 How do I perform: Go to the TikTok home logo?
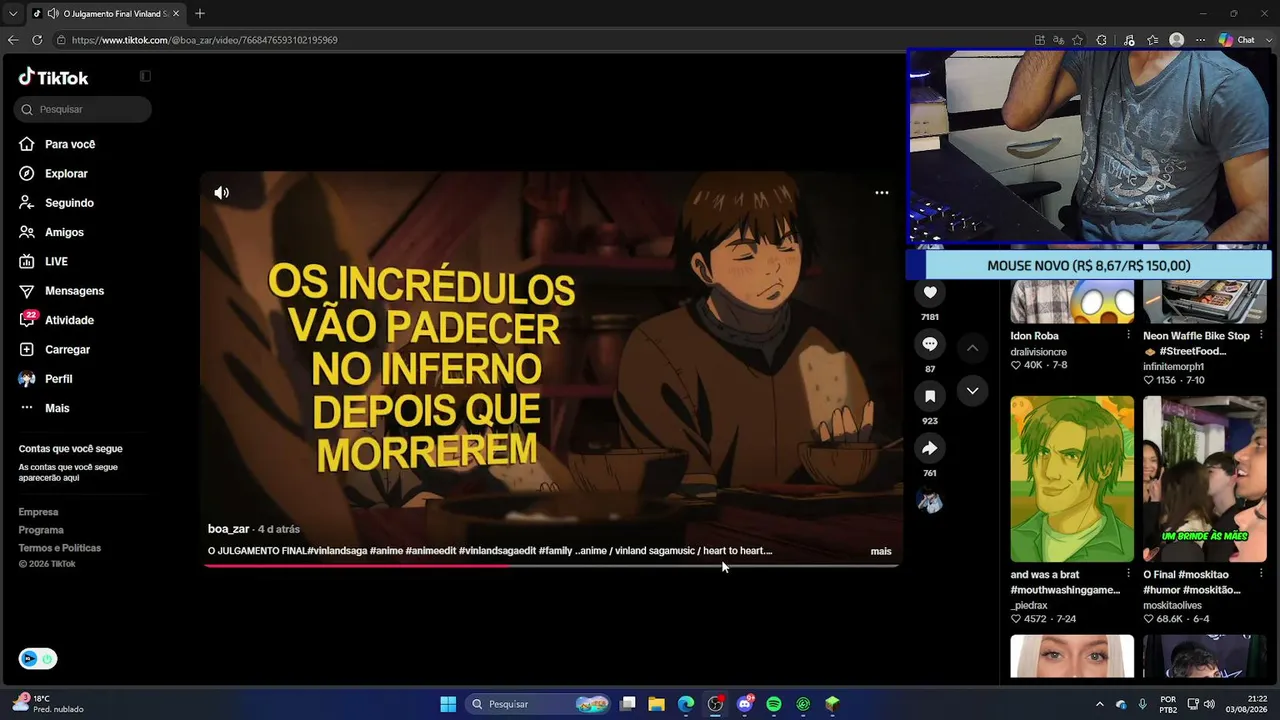[x=54, y=77]
